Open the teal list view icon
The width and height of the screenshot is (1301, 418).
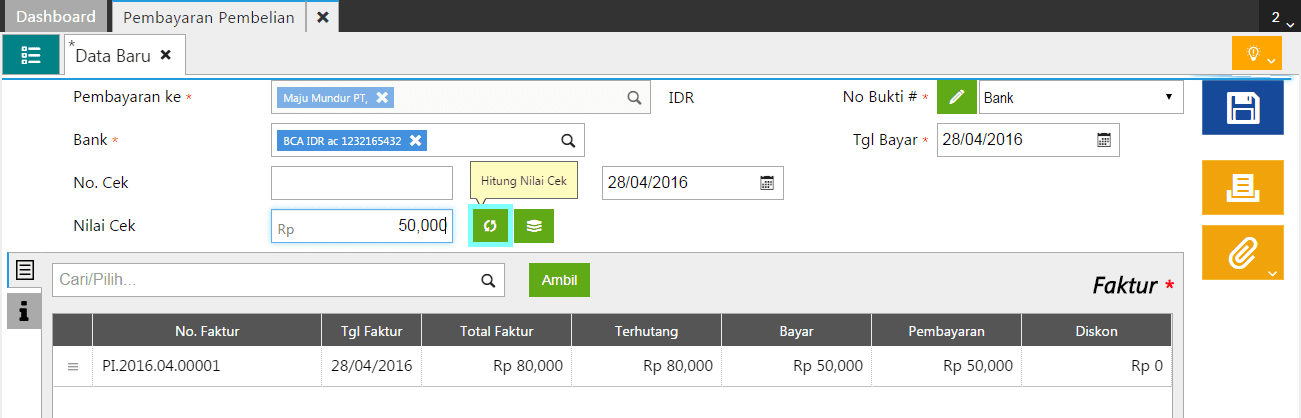click(x=31, y=54)
